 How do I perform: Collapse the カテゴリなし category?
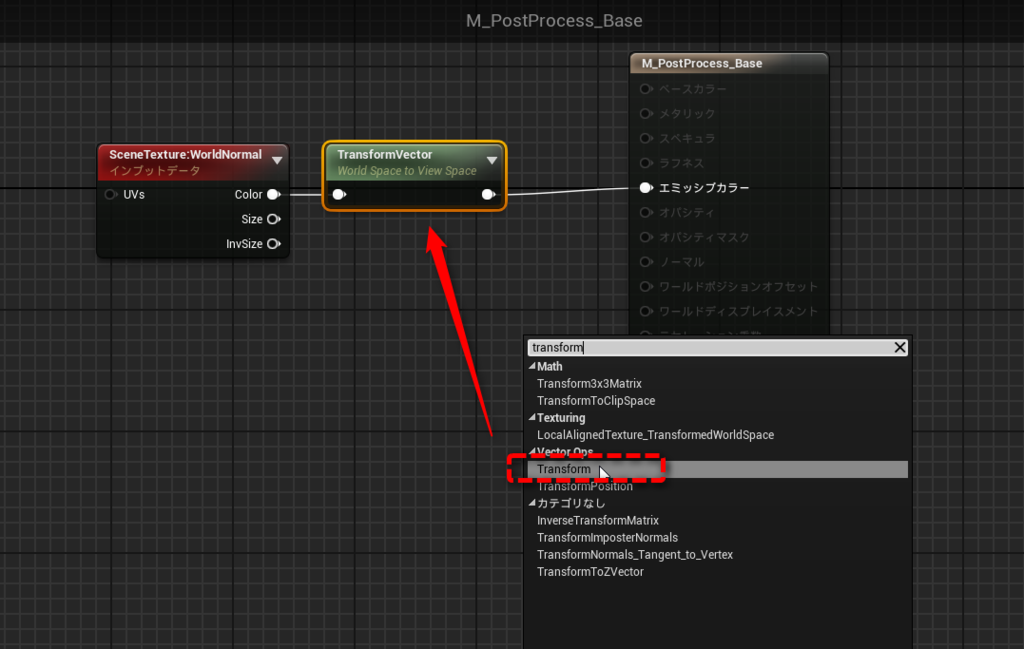532,503
